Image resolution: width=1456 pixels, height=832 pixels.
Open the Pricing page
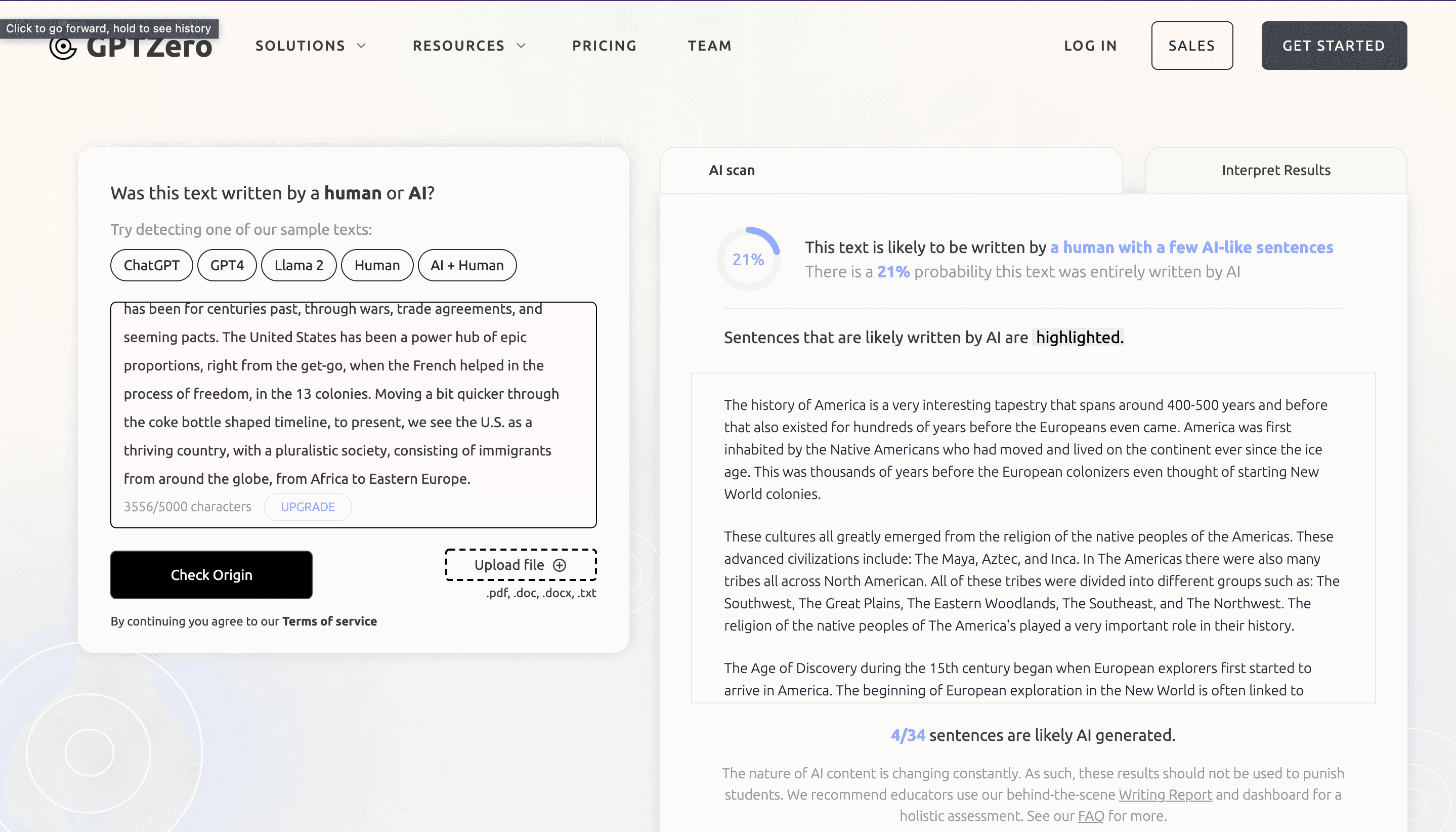(605, 46)
